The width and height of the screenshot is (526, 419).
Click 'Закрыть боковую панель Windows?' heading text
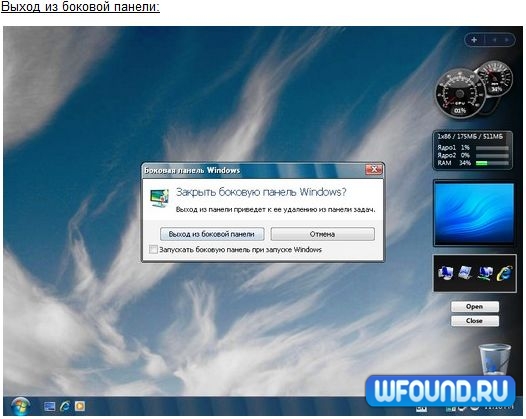pos(261,192)
